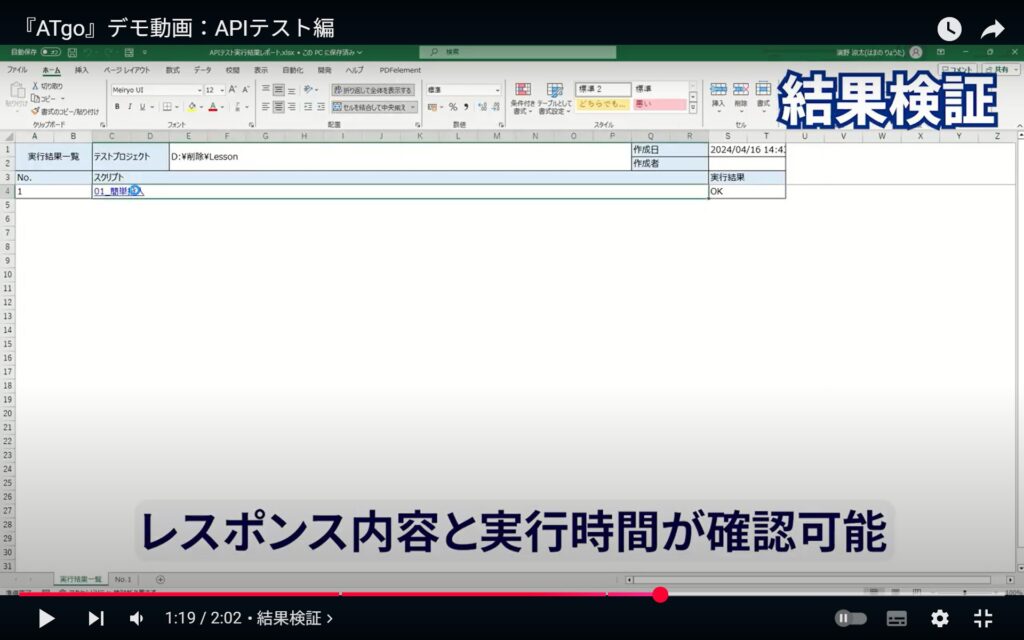
Task: Open the ページレイアウト ribbon tab
Action: 127,70
